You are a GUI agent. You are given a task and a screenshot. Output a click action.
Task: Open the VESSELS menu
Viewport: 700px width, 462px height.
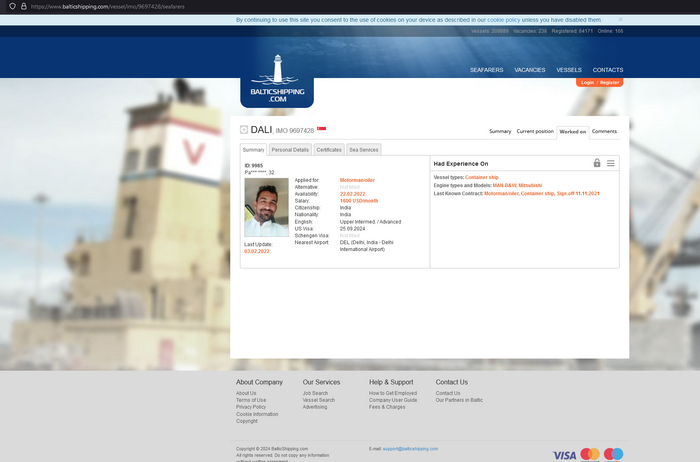click(x=569, y=70)
